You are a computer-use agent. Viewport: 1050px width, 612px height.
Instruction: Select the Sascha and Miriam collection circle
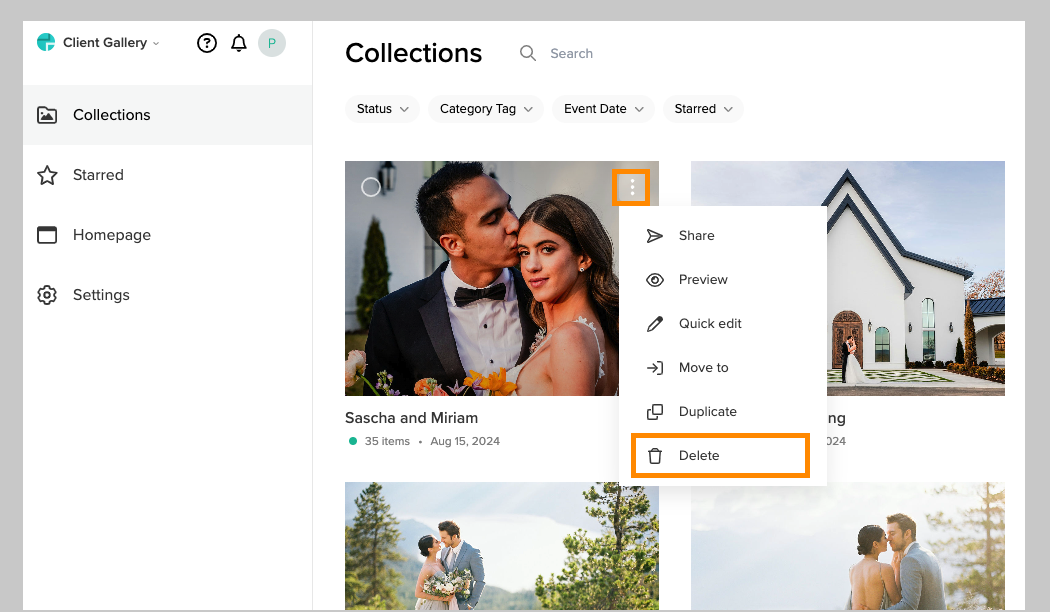tap(370, 187)
